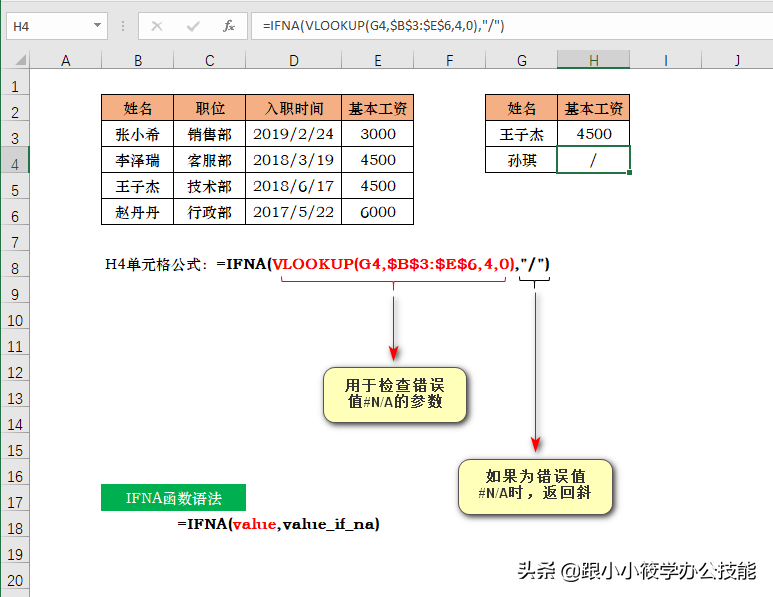Click cell H3 showing 4500
The width and height of the screenshot is (773, 597).
(594, 134)
